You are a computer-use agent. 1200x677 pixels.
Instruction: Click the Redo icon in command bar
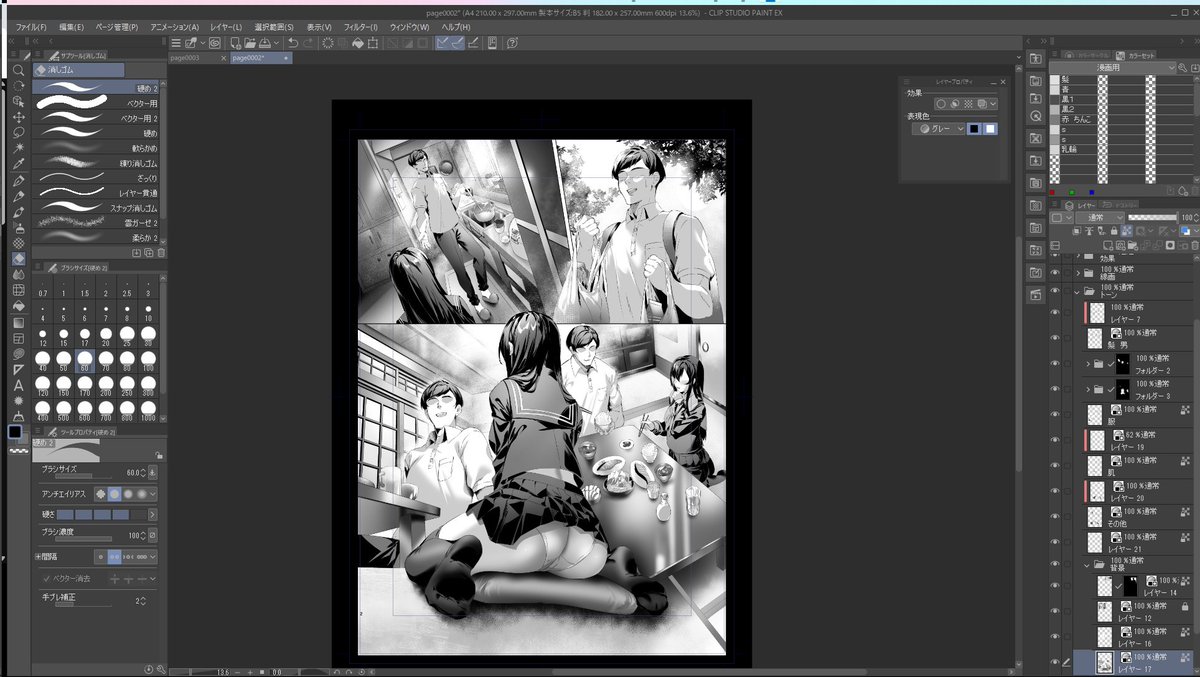tap(308, 43)
